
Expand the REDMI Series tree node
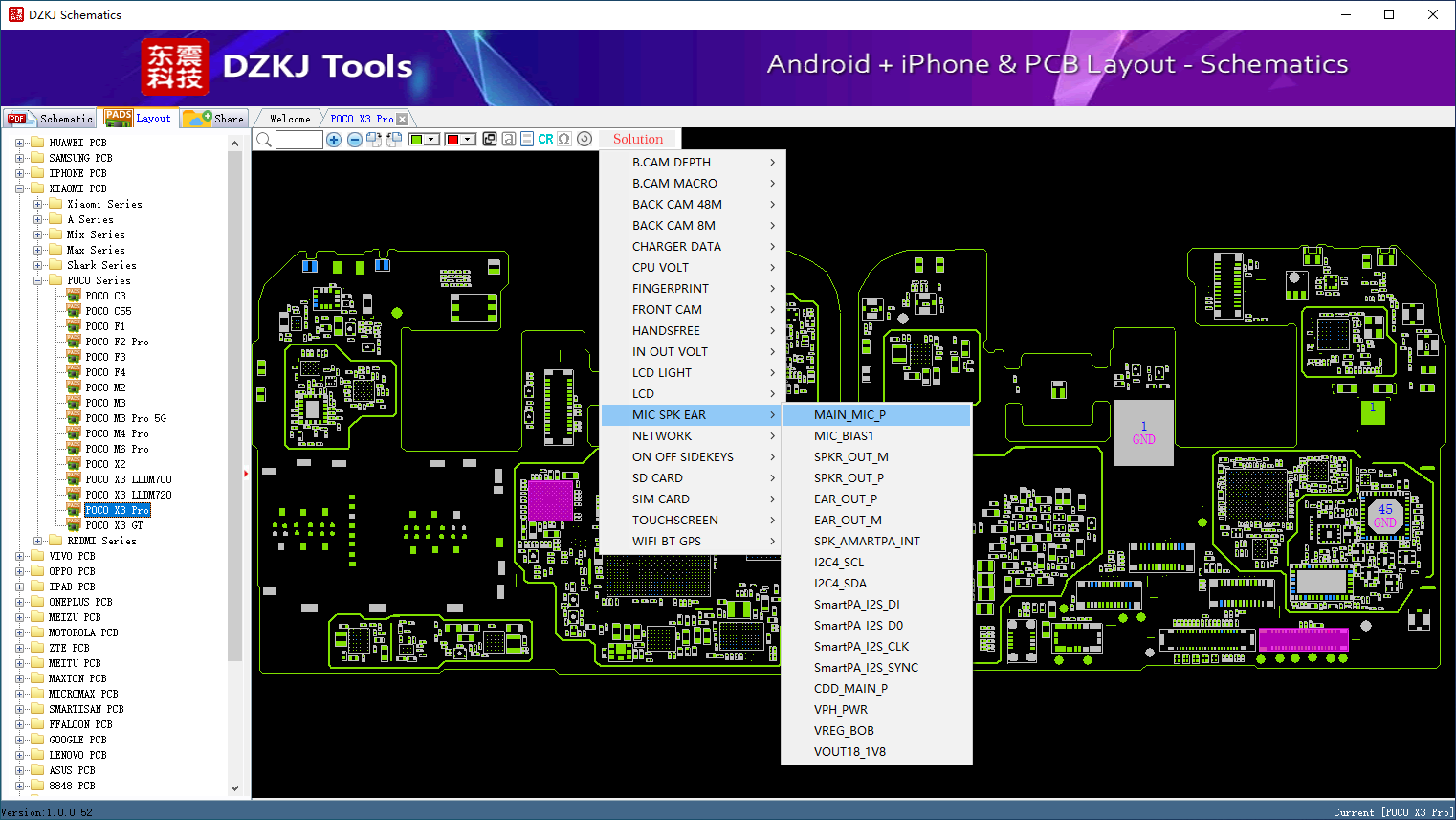[38, 541]
